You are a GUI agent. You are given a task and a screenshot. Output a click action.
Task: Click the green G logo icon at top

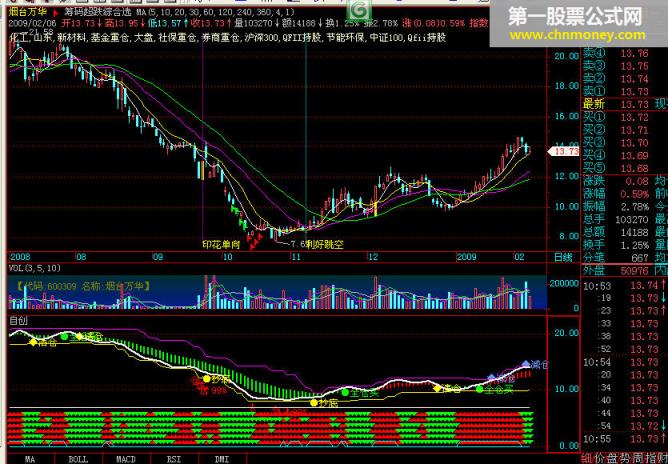coord(359,8)
